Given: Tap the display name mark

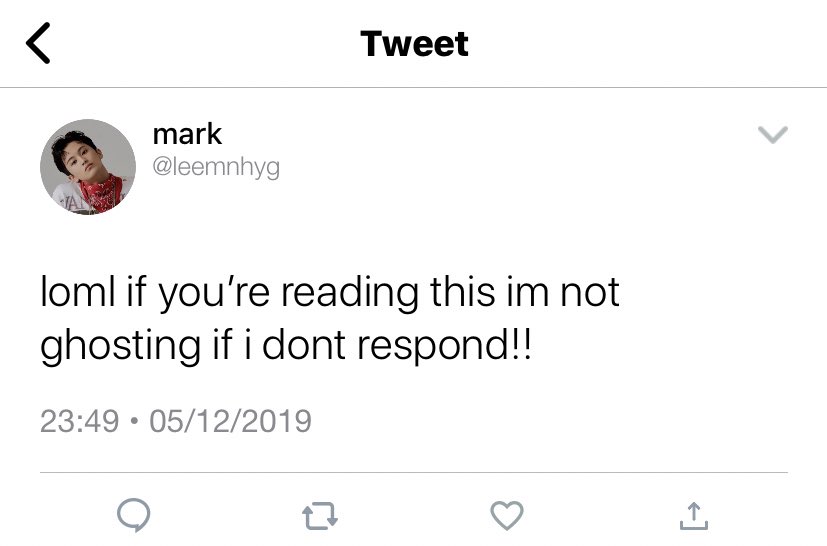Looking at the screenshot, I should click(187, 134).
